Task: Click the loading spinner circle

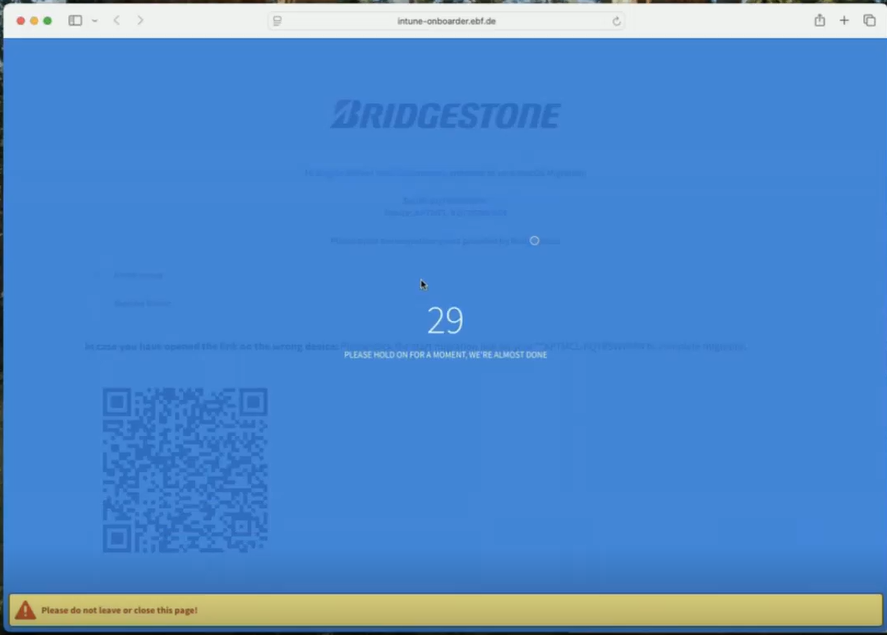Action: pyautogui.click(x=534, y=241)
